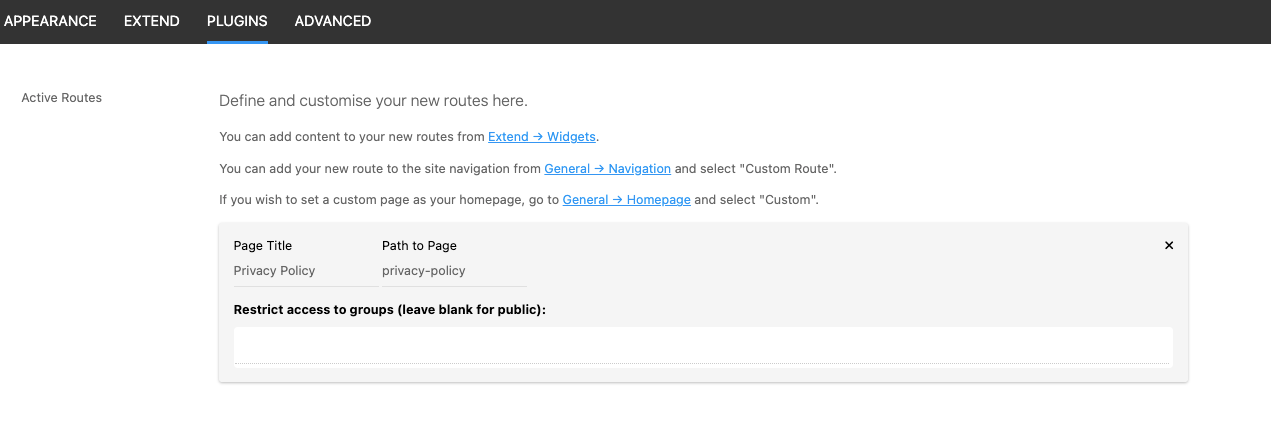
Task: Click the Path to Page field privacy-policy
Action: [x=453, y=271]
